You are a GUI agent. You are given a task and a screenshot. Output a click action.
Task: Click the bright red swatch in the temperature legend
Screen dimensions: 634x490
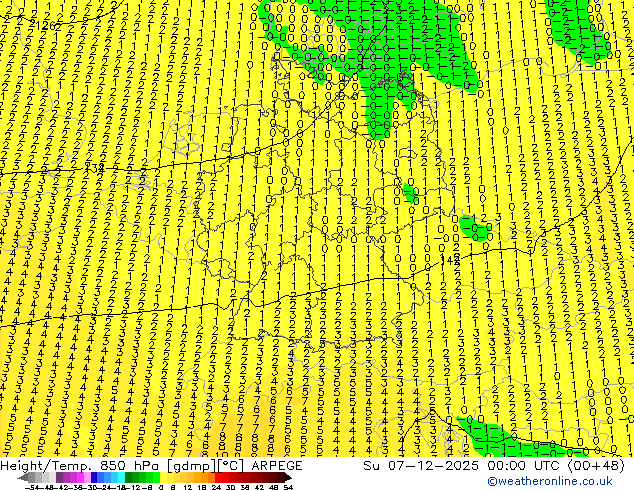coord(218,477)
